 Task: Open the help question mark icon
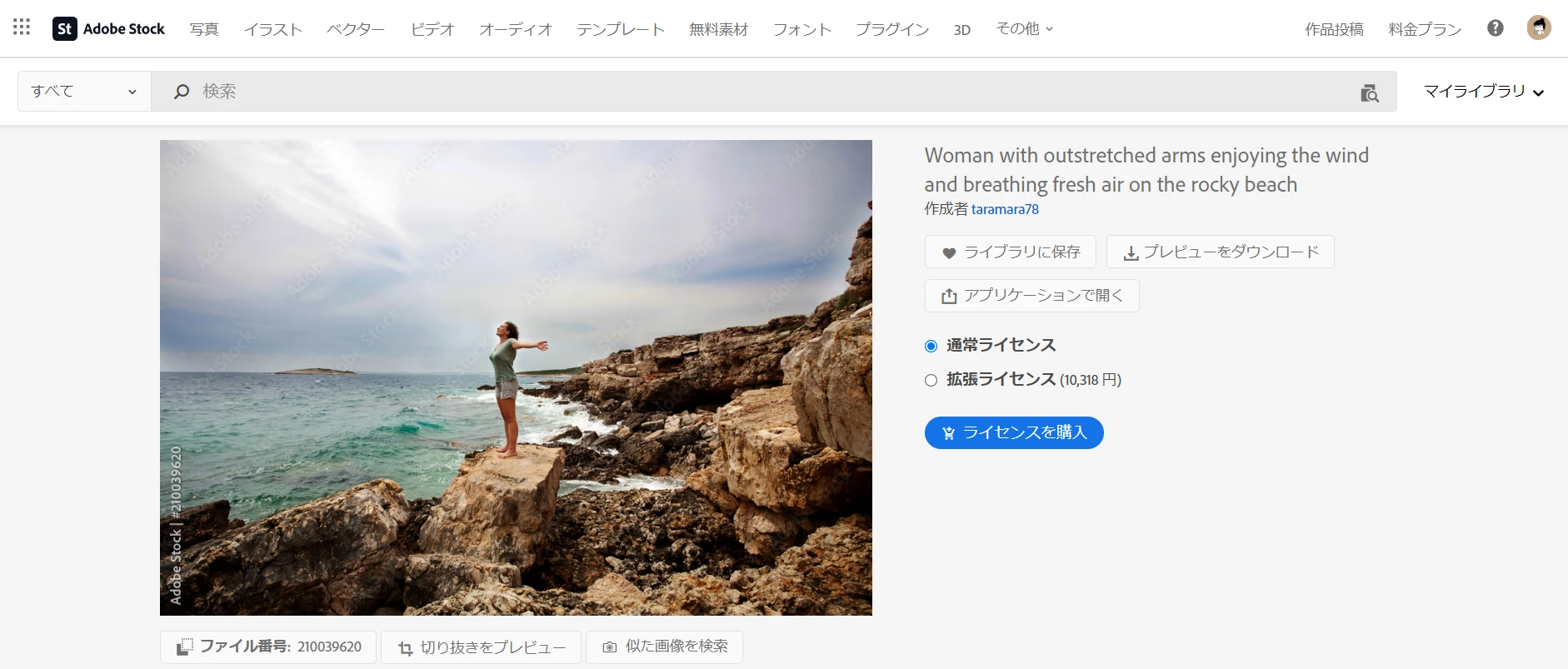pos(1496,28)
